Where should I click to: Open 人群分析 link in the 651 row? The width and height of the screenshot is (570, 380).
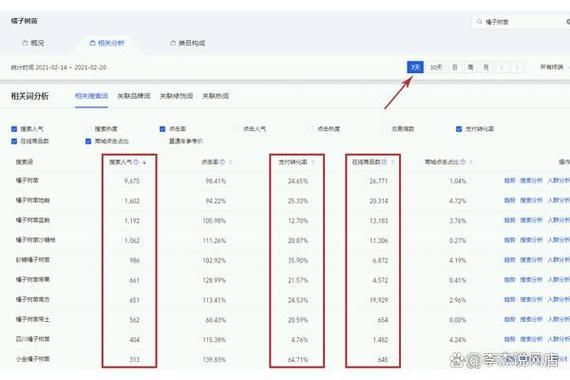click(558, 299)
